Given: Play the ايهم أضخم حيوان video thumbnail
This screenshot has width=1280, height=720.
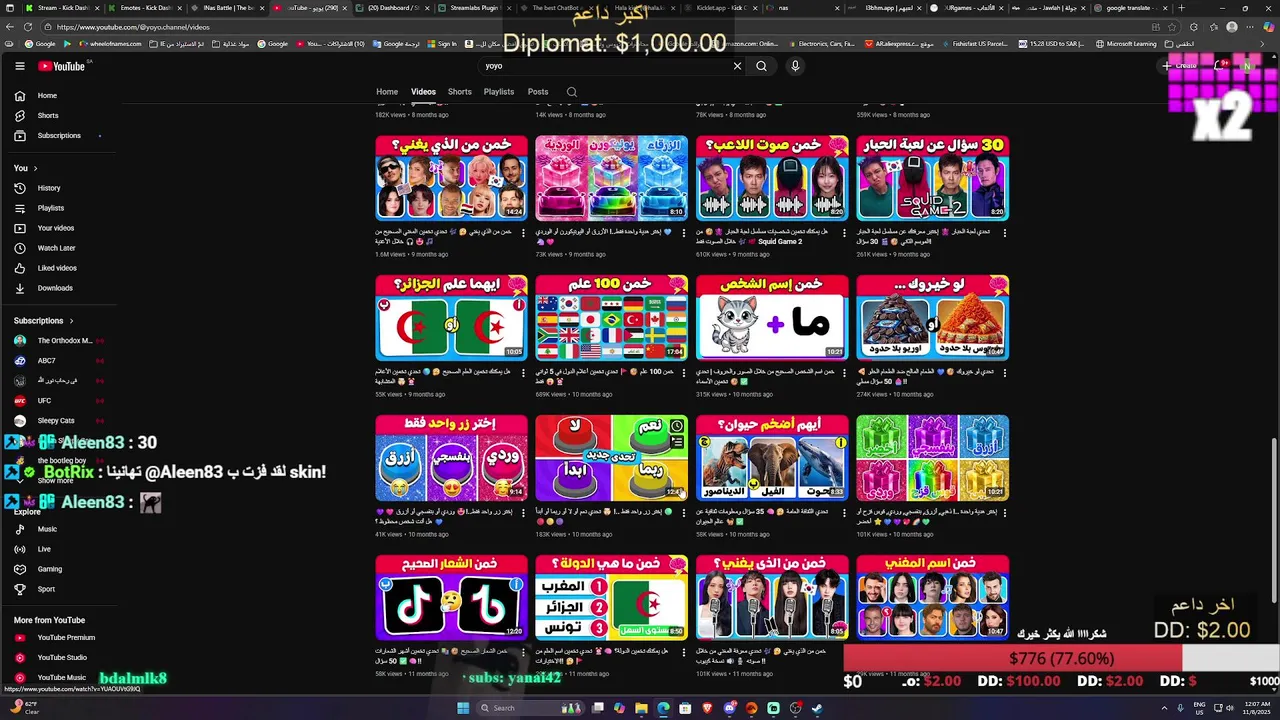Looking at the screenshot, I should pos(772,458).
